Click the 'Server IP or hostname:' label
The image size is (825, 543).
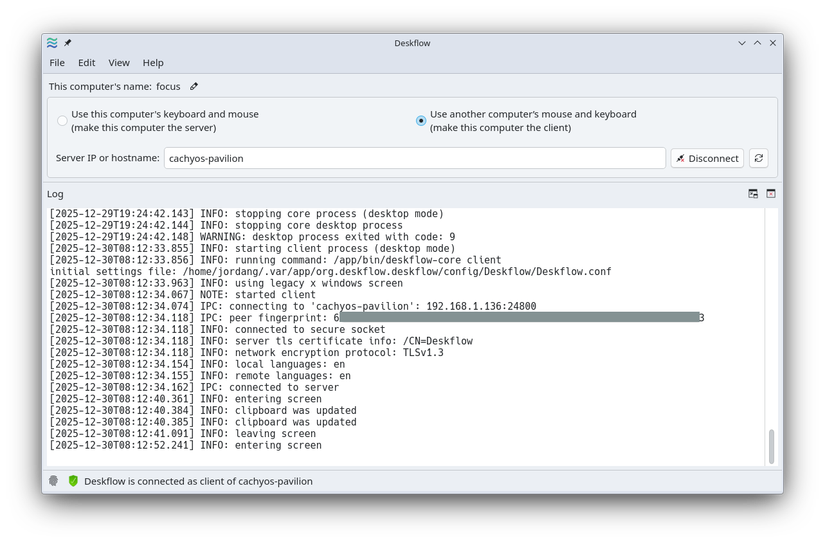pos(107,158)
